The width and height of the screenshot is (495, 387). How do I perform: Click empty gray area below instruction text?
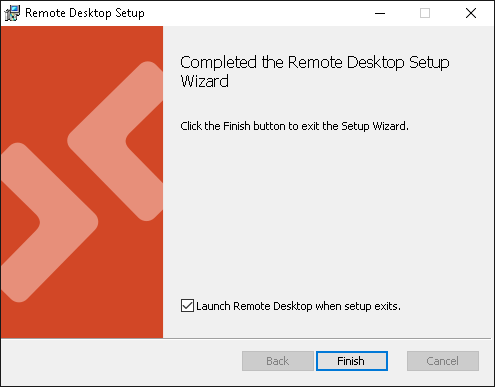[327, 213]
